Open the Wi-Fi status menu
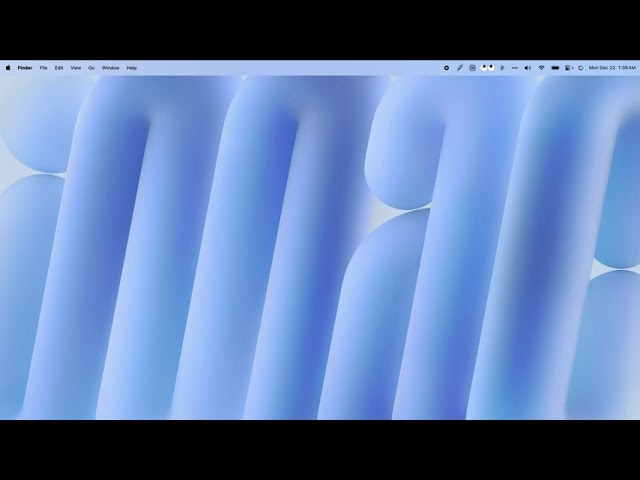 coord(541,68)
